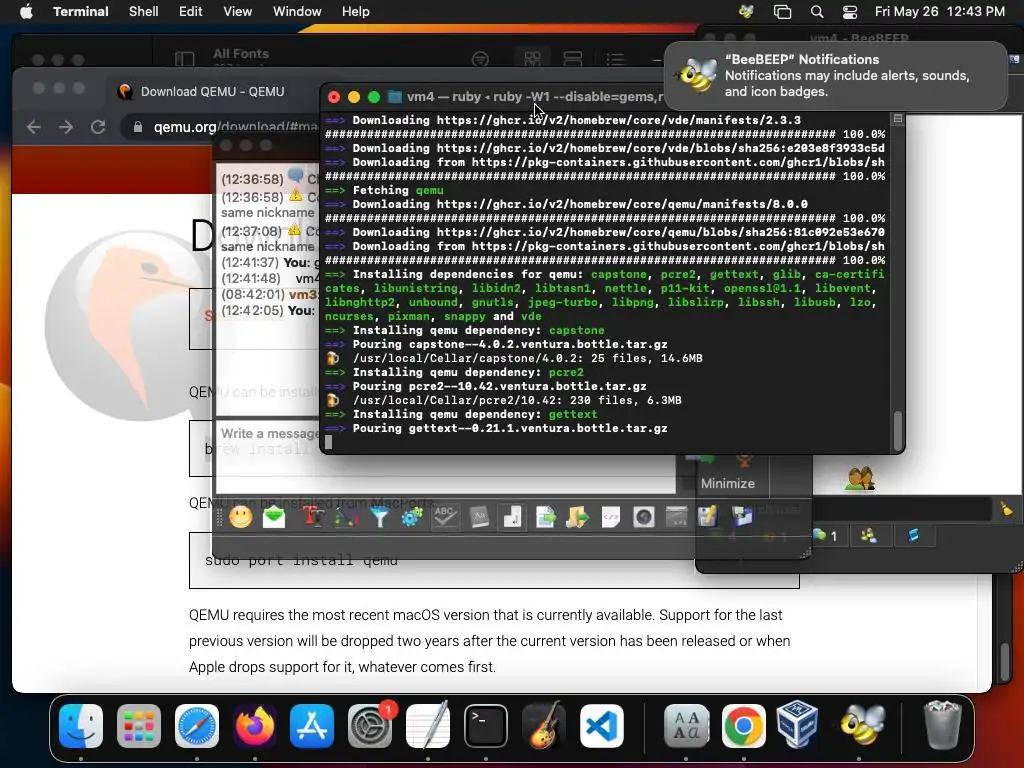1024x768 pixels.
Task: Click the green envelope icon in chat toolbar
Action: pyautogui.click(x=274, y=517)
